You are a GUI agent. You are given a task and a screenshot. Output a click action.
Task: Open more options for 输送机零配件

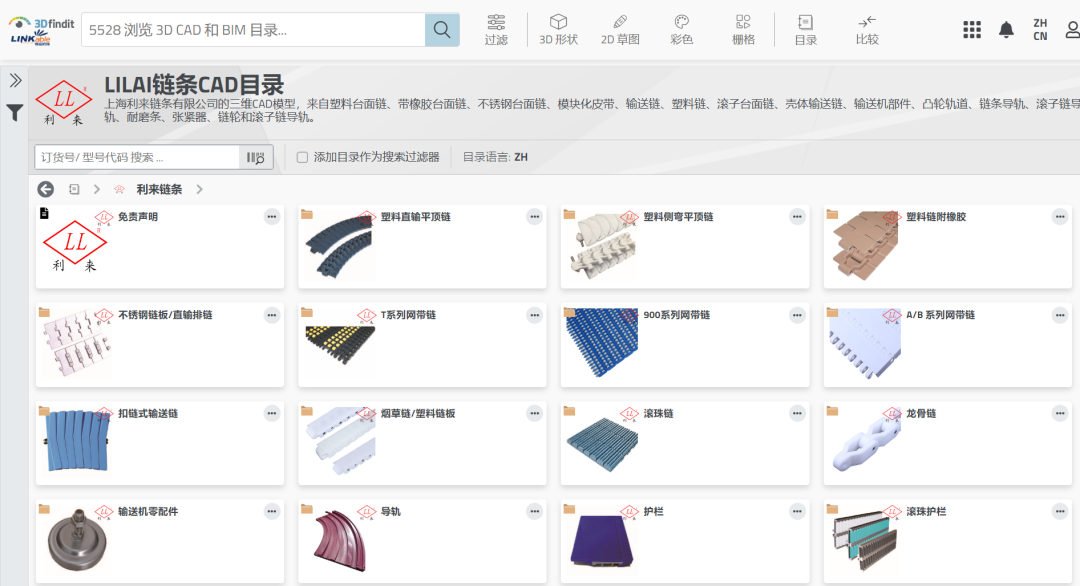pos(272,512)
